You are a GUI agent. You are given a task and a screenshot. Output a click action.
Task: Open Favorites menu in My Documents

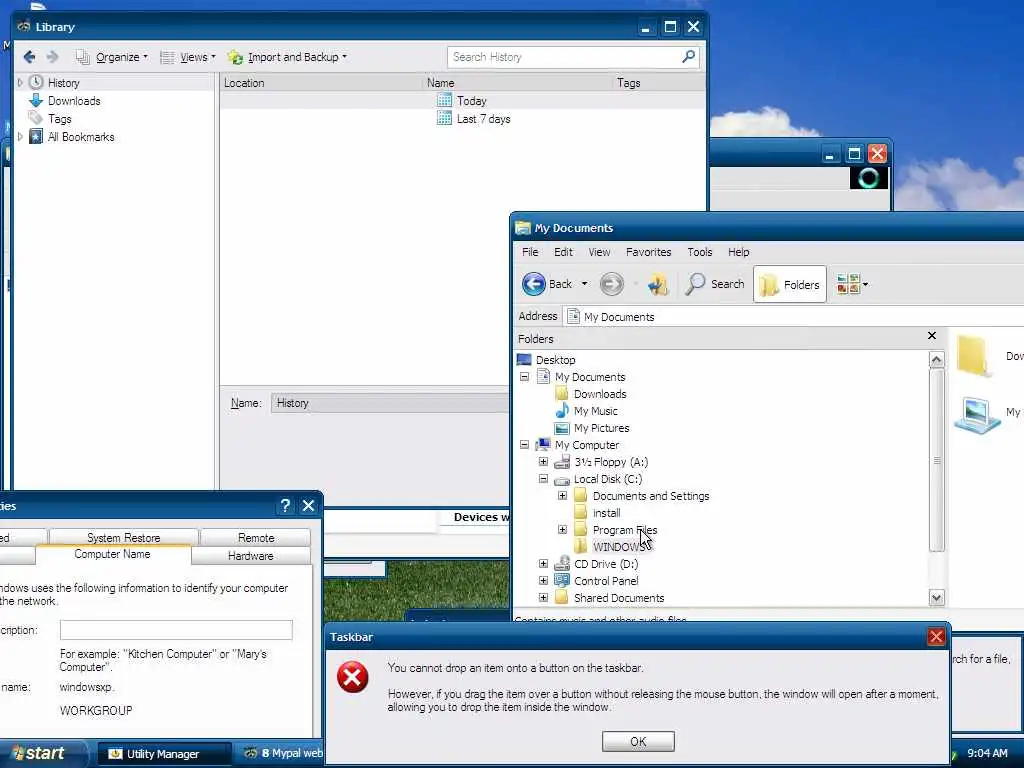pyautogui.click(x=648, y=252)
